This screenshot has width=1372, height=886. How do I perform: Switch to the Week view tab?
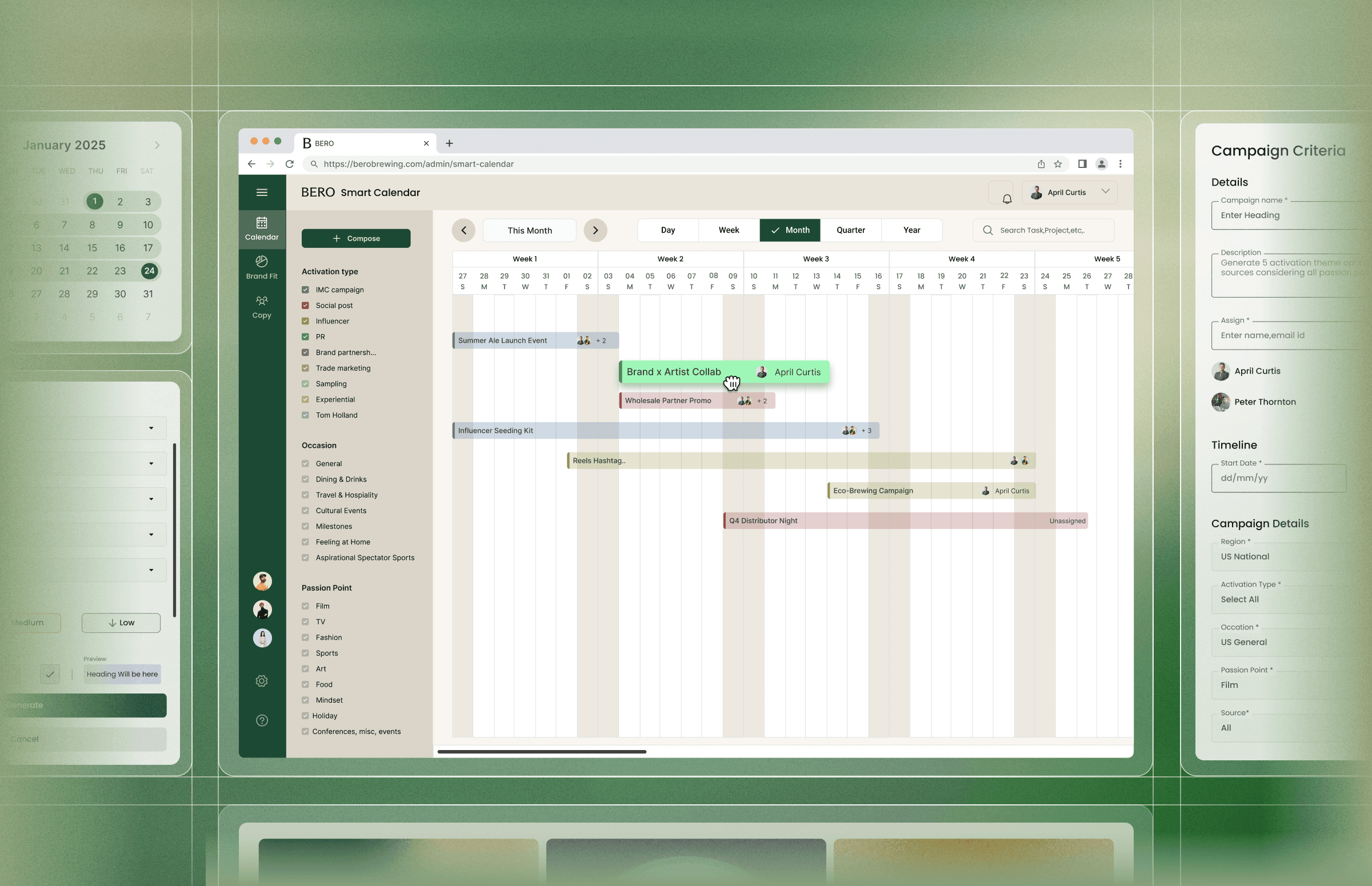click(x=729, y=230)
